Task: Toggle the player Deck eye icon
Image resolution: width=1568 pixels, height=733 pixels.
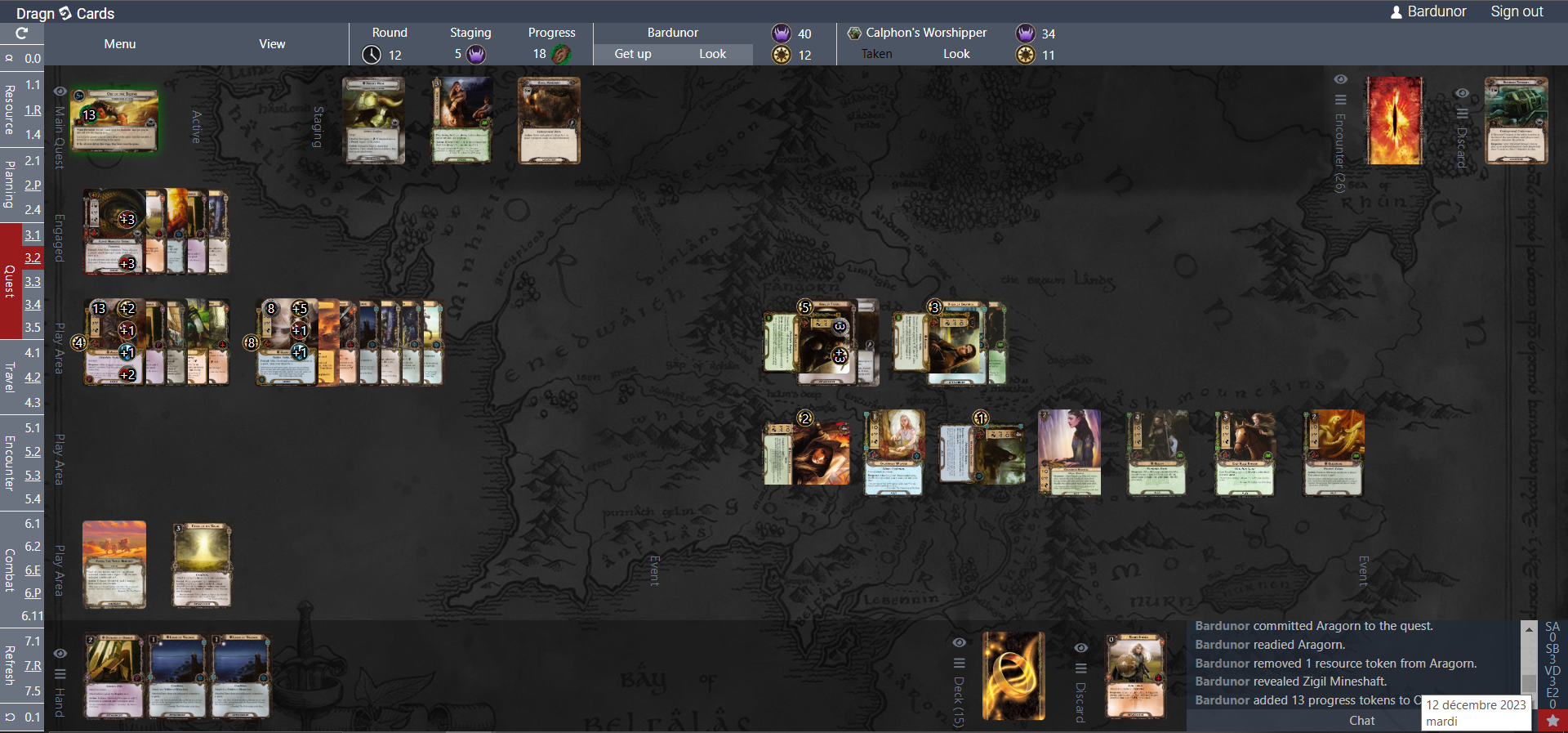Action: pos(959,642)
